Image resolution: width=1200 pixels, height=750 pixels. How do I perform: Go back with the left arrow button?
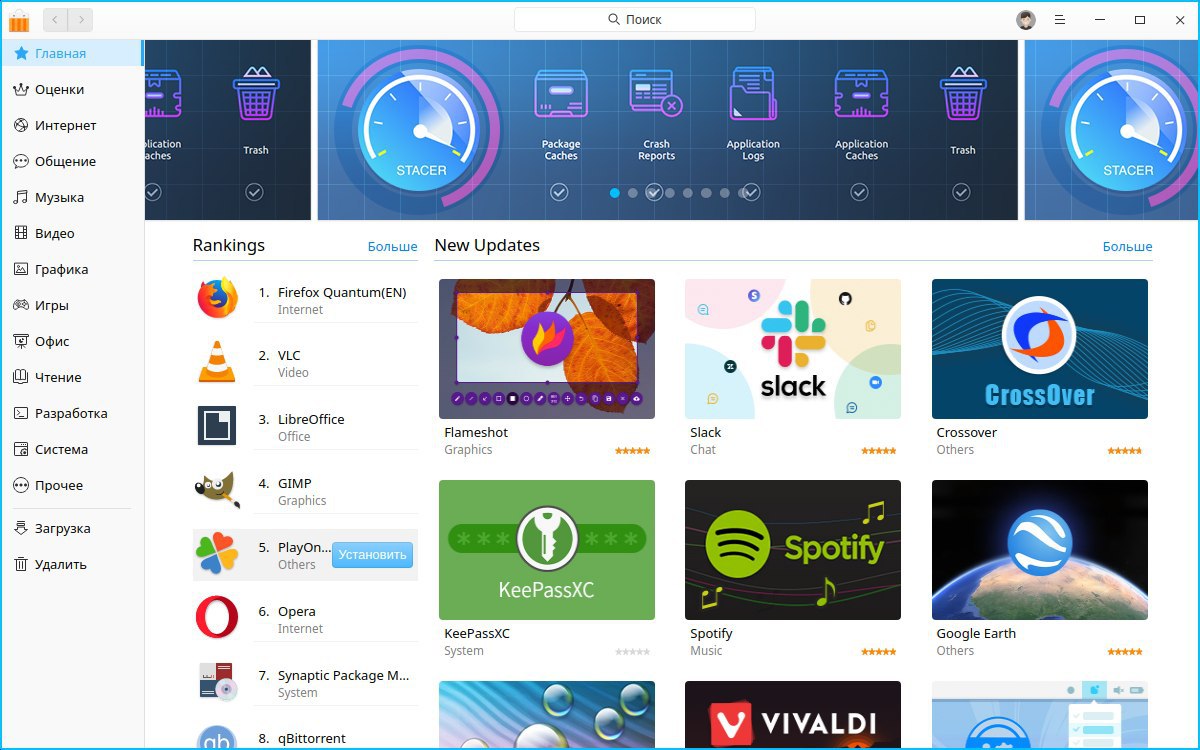point(53,19)
